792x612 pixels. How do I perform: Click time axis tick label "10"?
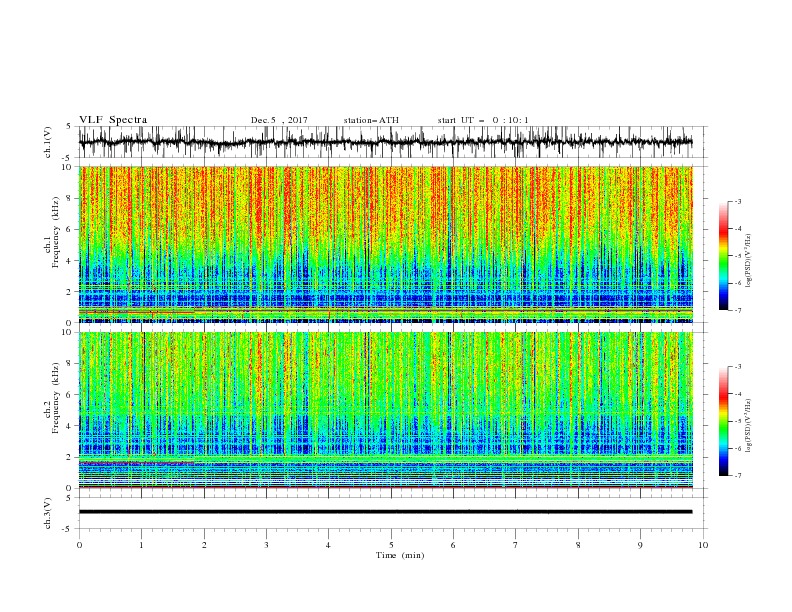coord(703,545)
